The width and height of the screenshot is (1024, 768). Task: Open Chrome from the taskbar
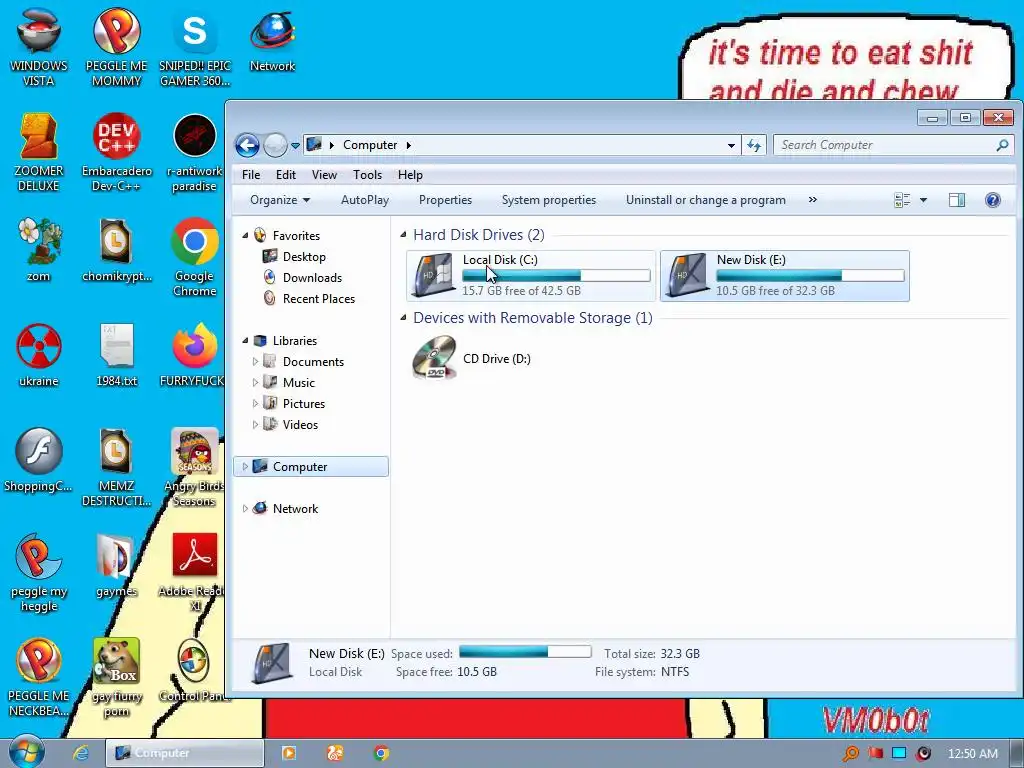(x=381, y=753)
